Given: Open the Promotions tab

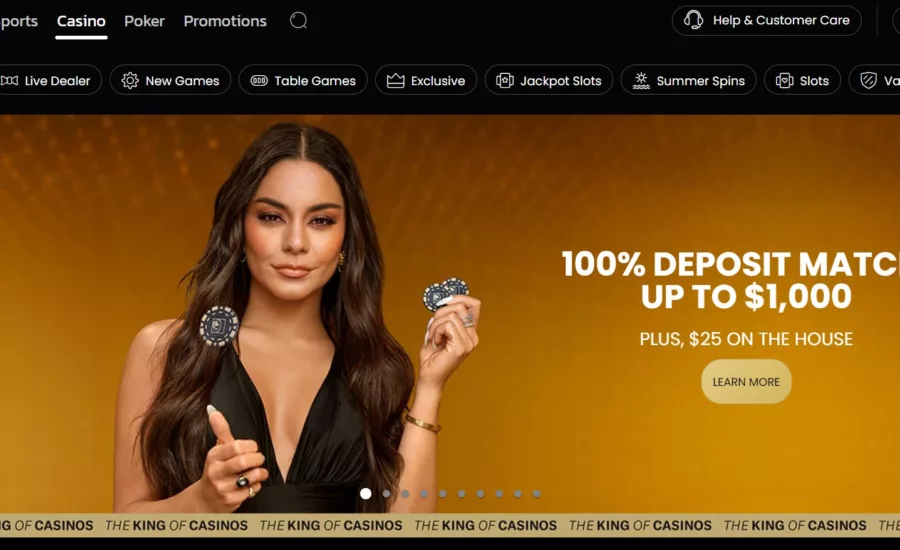Looking at the screenshot, I should [225, 21].
